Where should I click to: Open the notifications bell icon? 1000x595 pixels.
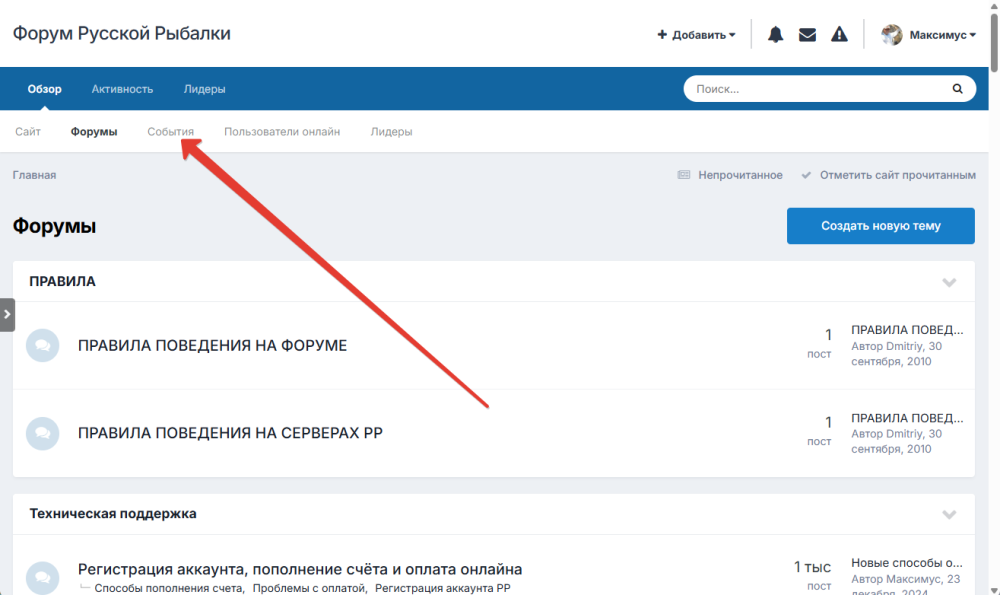[775, 35]
